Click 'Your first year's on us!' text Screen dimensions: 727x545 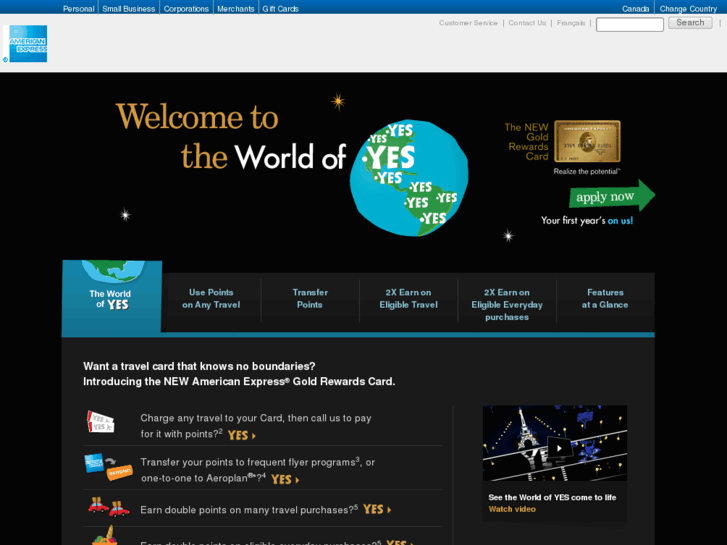[587, 221]
